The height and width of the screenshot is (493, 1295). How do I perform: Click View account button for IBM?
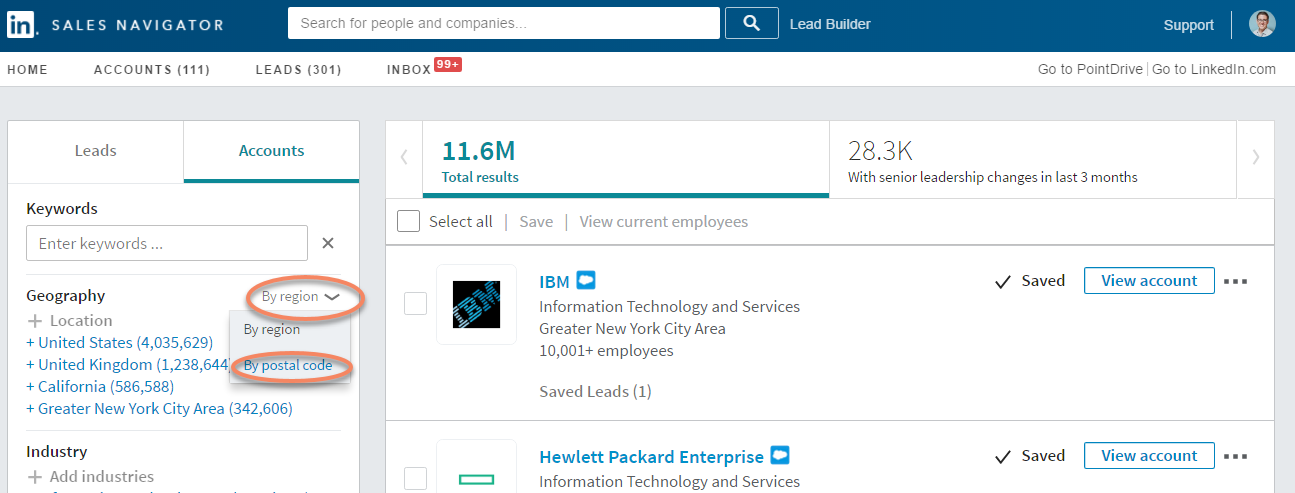pos(1149,281)
